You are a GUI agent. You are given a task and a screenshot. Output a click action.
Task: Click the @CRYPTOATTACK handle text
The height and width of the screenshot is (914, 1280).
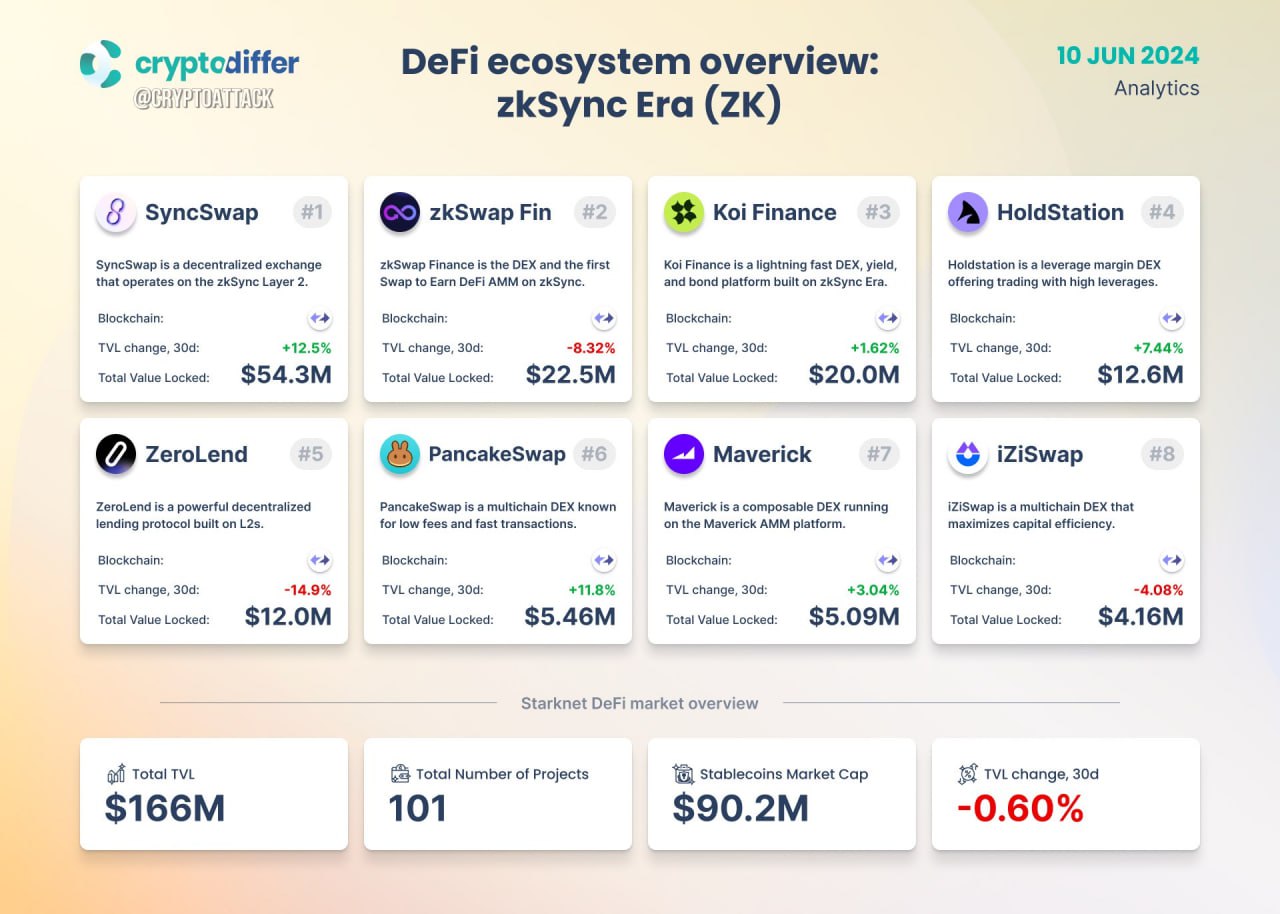point(204,98)
